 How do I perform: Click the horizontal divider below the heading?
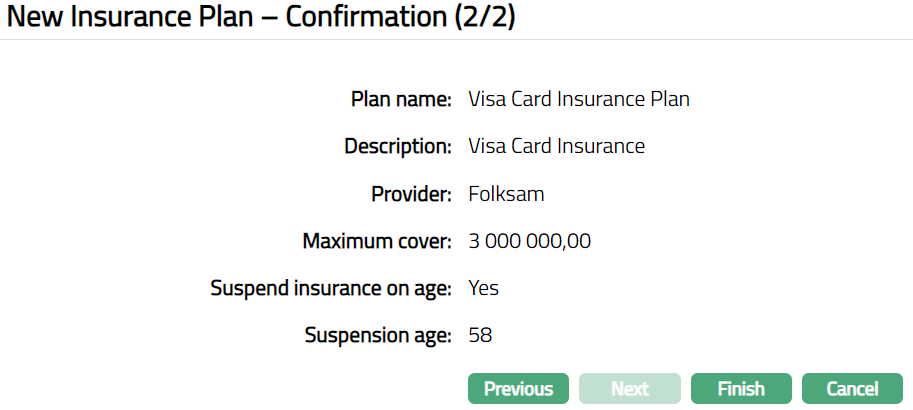tap(456, 40)
